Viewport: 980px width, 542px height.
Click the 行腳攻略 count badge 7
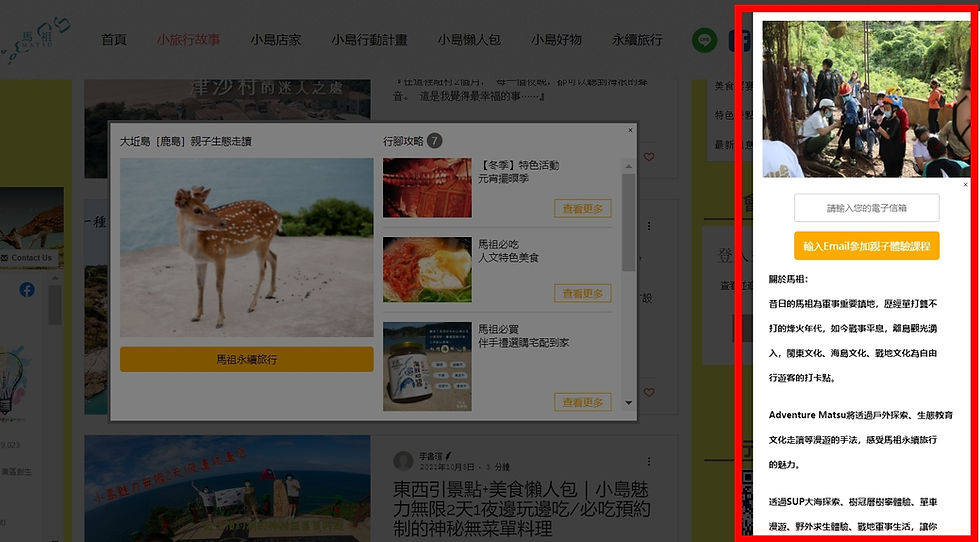coord(434,141)
